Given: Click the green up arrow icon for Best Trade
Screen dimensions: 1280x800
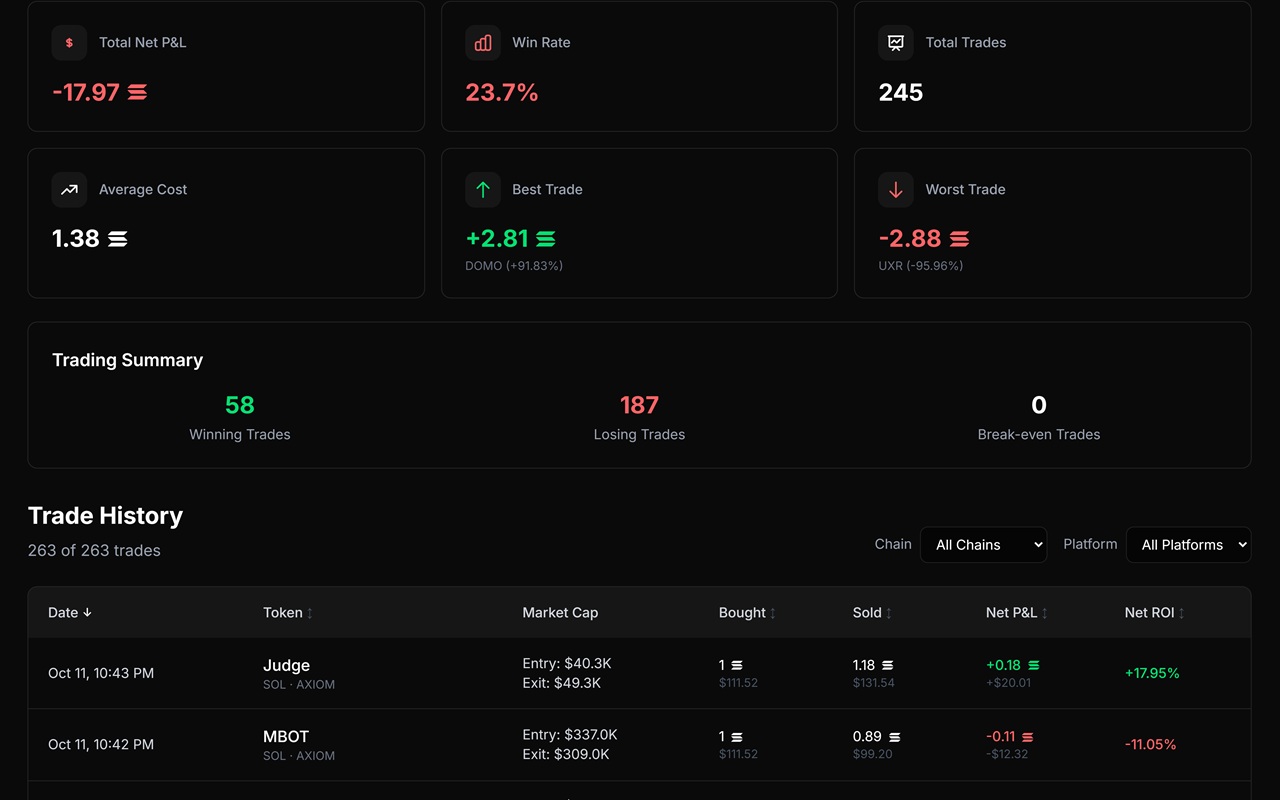Looking at the screenshot, I should pyautogui.click(x=483, y=190).
